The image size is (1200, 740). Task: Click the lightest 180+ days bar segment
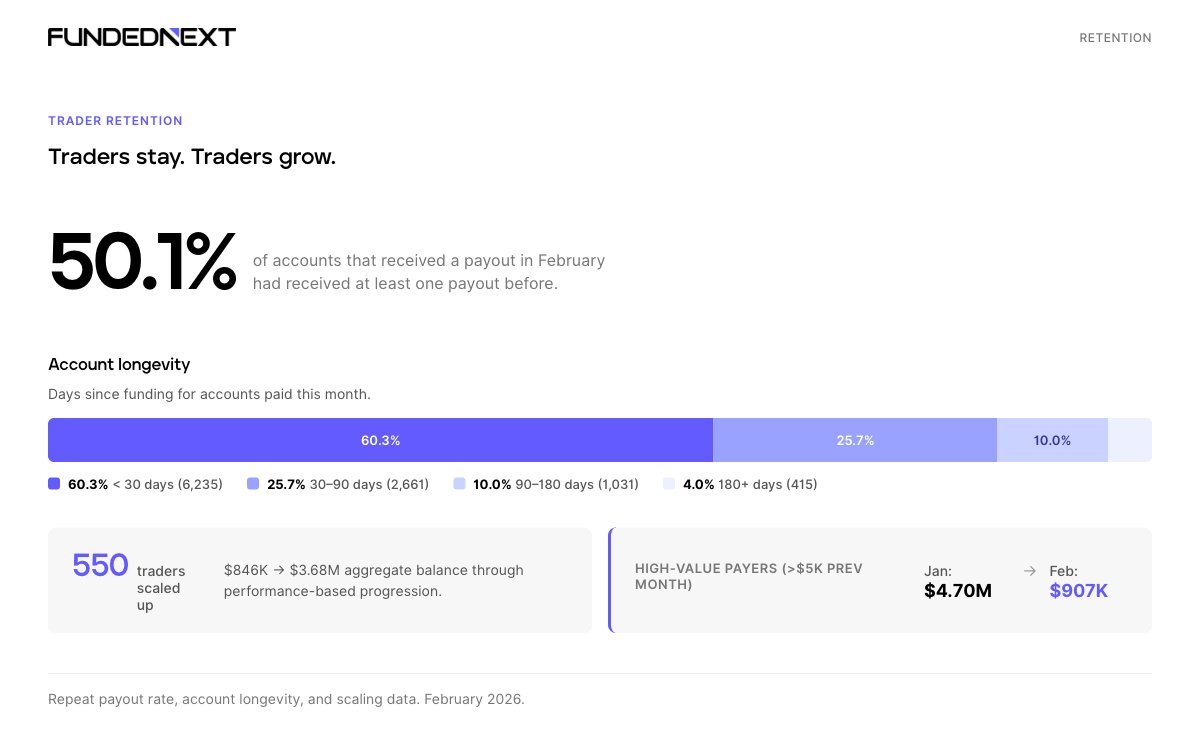tap(1130, 440)
